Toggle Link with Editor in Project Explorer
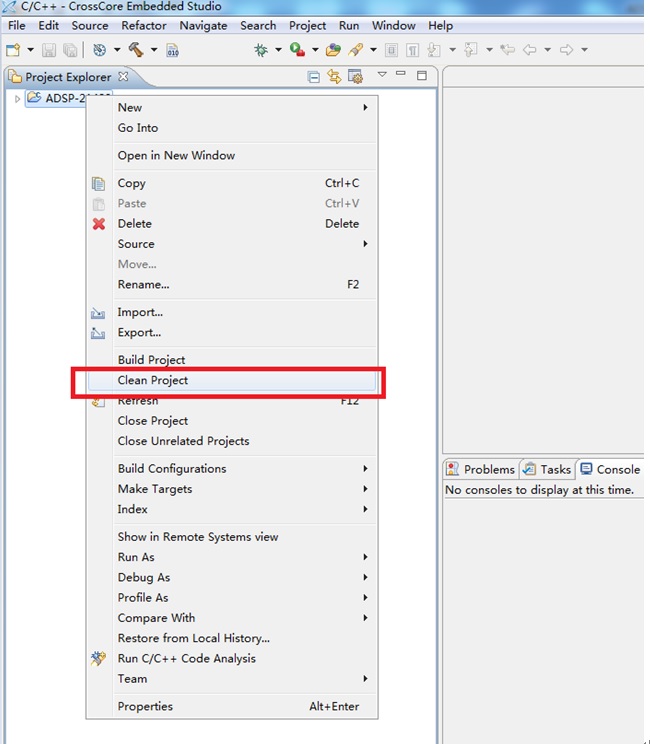650x744 pixels. (334, 76)
